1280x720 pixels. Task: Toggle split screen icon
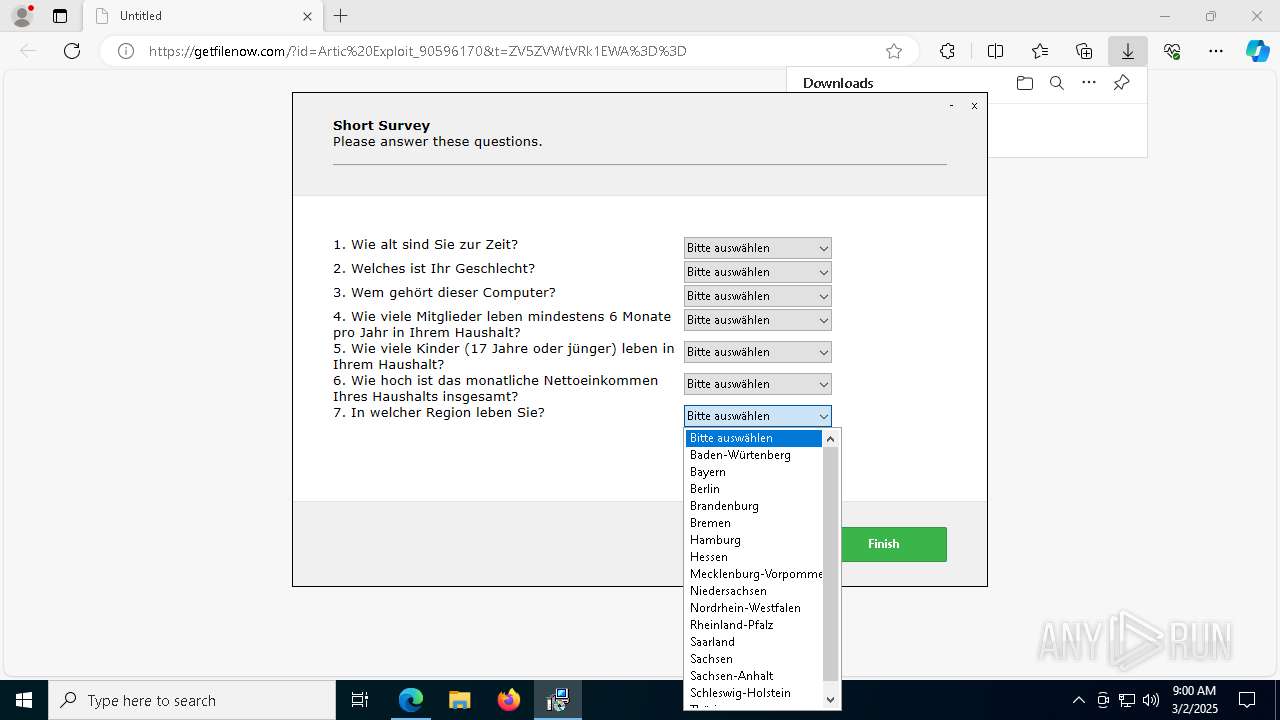pos(995,51)
